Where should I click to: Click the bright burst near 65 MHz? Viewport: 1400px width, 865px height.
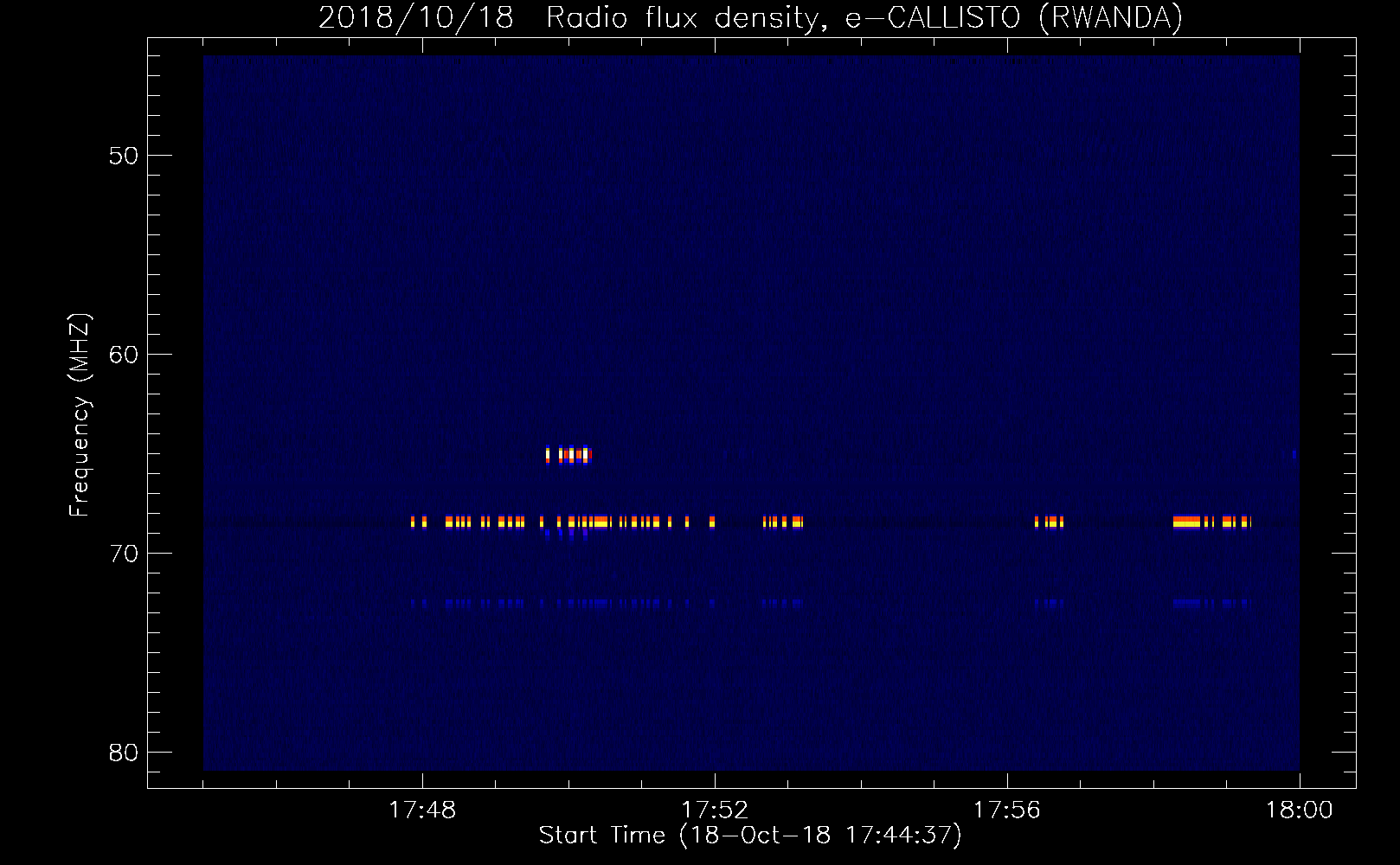(x=568, y=454)
